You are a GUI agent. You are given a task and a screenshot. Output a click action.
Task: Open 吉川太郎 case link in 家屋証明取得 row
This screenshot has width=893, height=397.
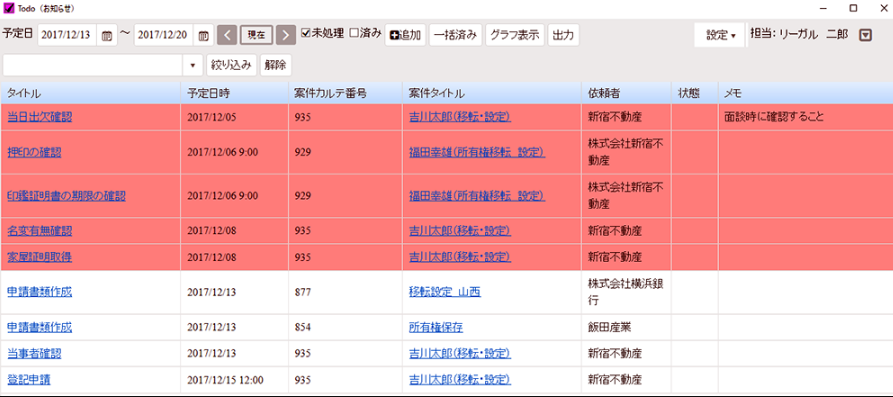[x=460, y=257]
